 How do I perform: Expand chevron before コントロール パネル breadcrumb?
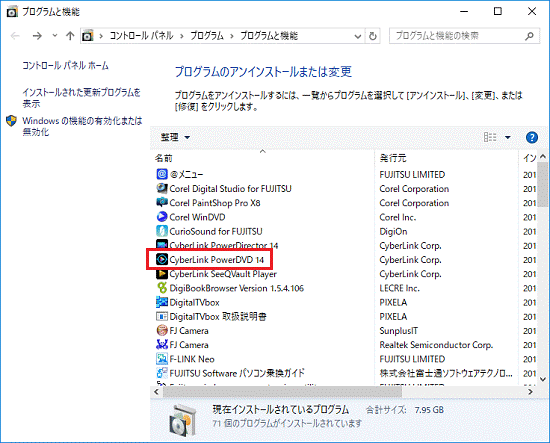[101, 36]
